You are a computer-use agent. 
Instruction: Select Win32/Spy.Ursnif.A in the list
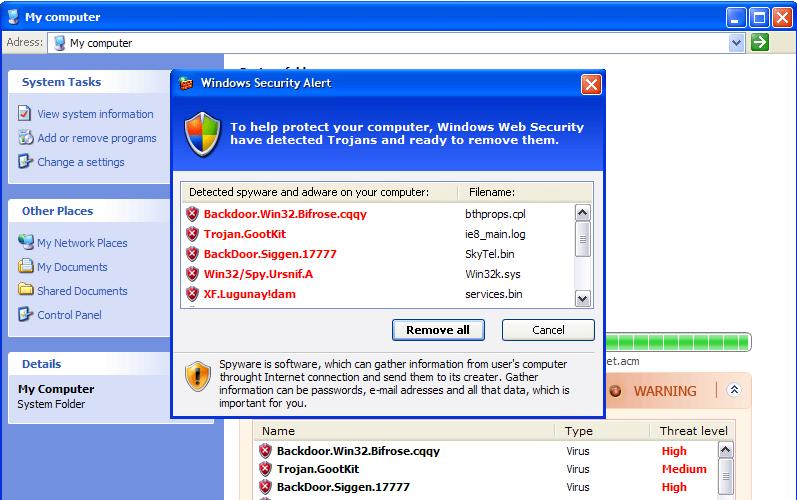258,274
